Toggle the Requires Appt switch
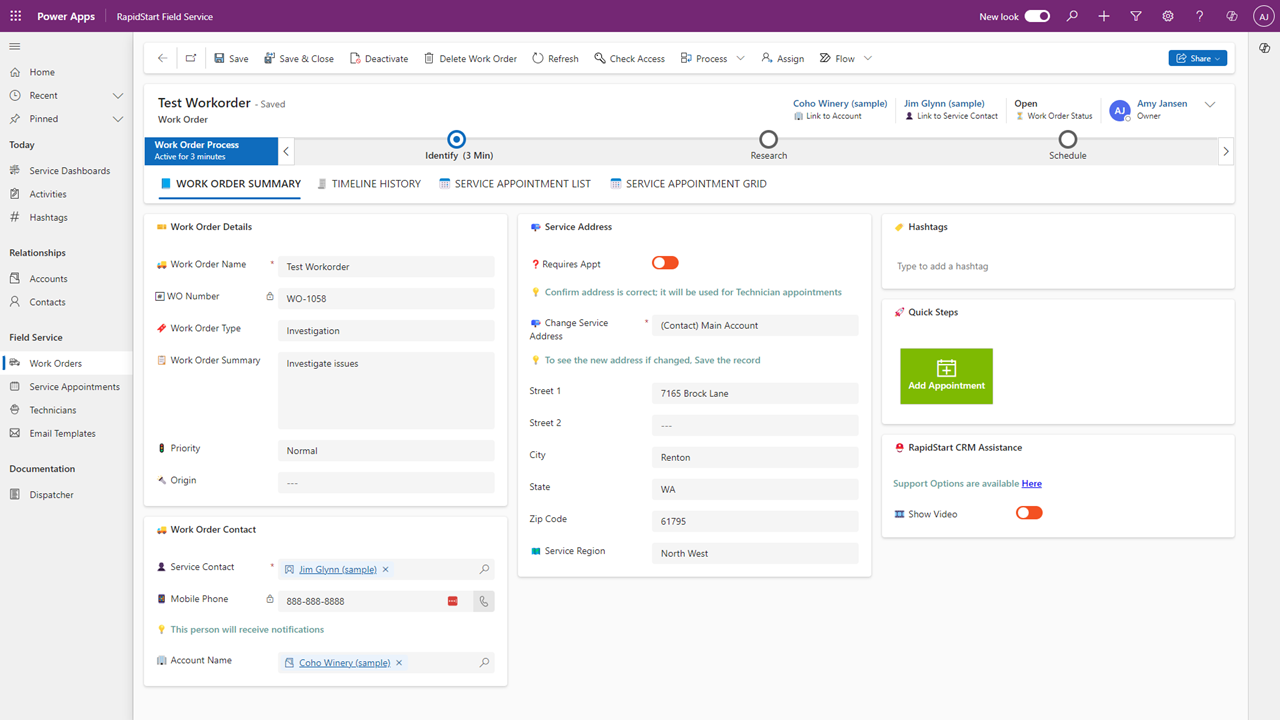 665,263
